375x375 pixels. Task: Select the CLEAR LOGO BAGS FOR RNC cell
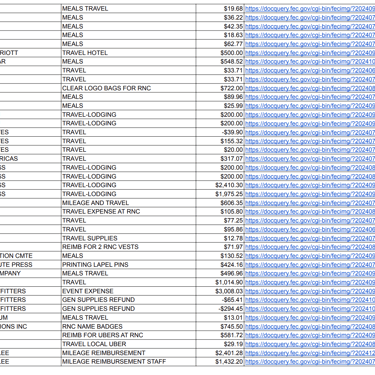pos(129,88)
